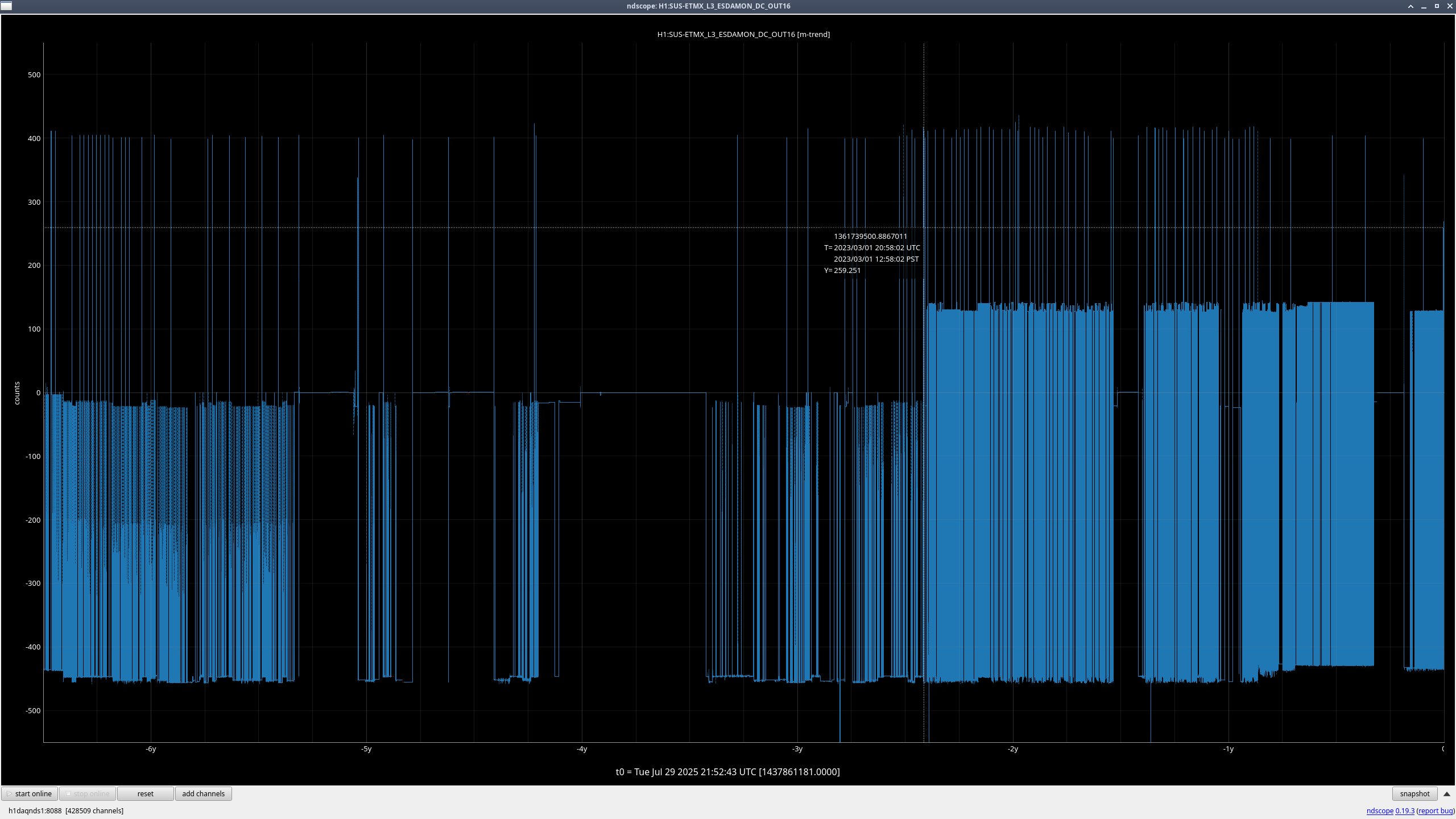Maximize the ndscope window
Screen dimensions: 1456x819
click(1437, 6)
